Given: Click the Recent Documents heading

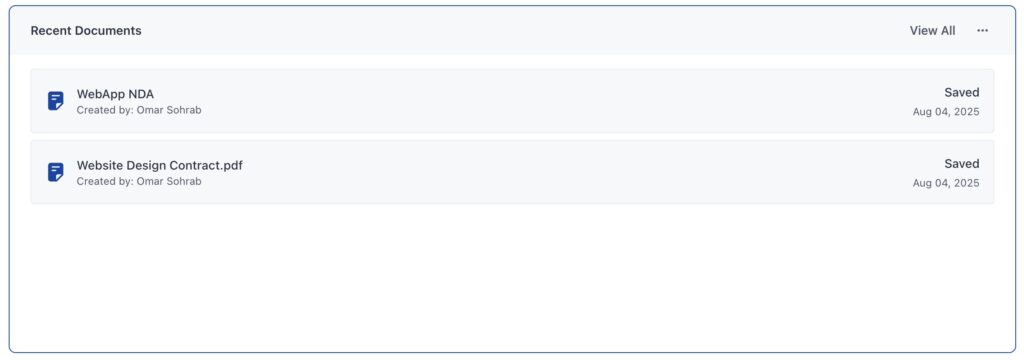Looking at the screenshot, I should click(x=86, y=31).
